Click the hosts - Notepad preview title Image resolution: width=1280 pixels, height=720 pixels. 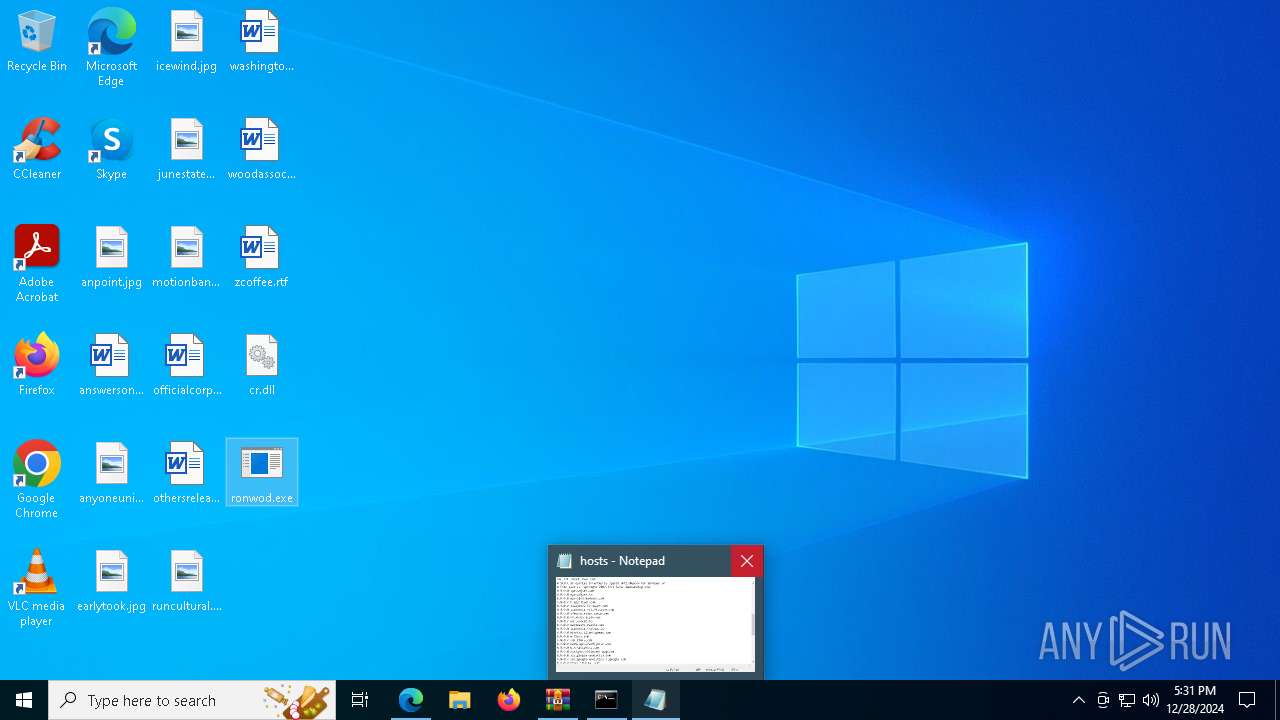pos(622,561)
